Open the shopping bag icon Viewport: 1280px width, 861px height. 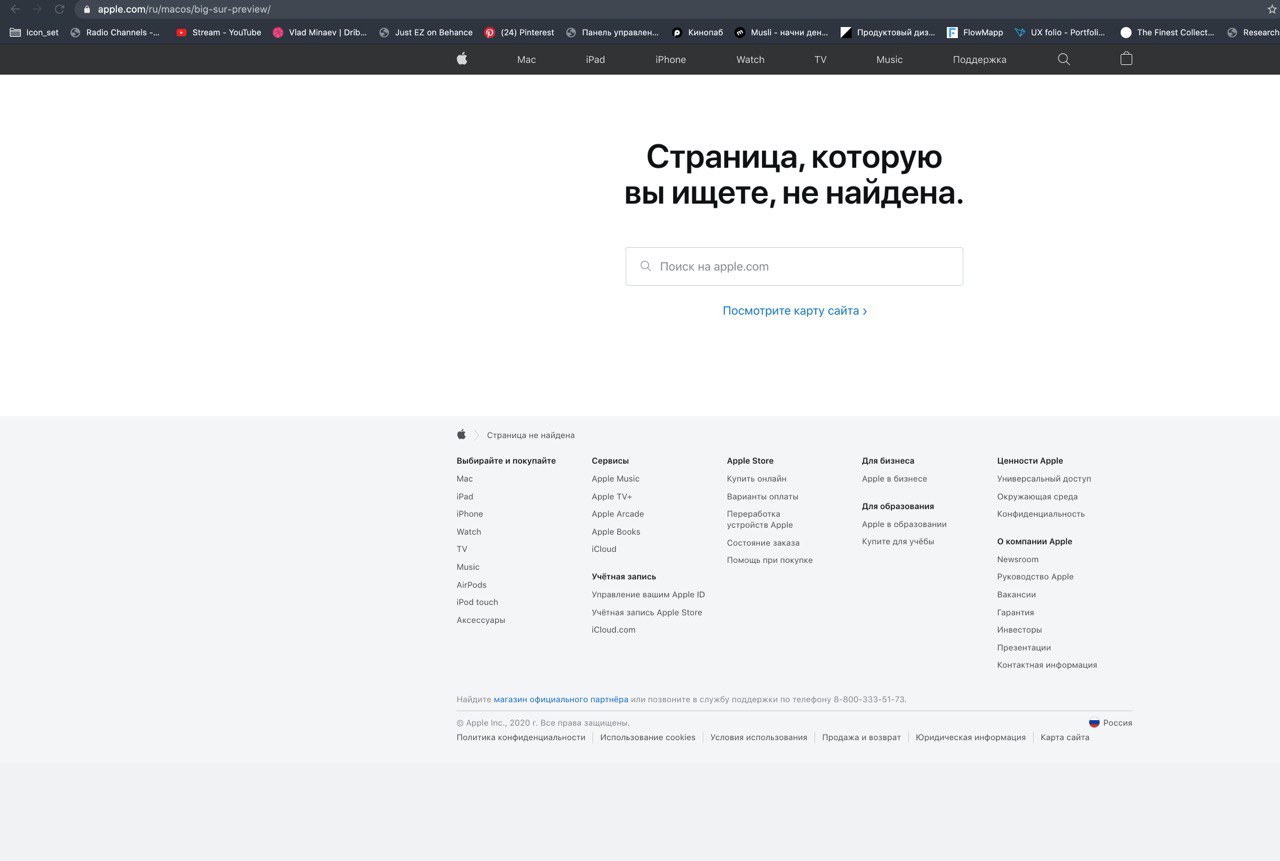click(1126, 59)
